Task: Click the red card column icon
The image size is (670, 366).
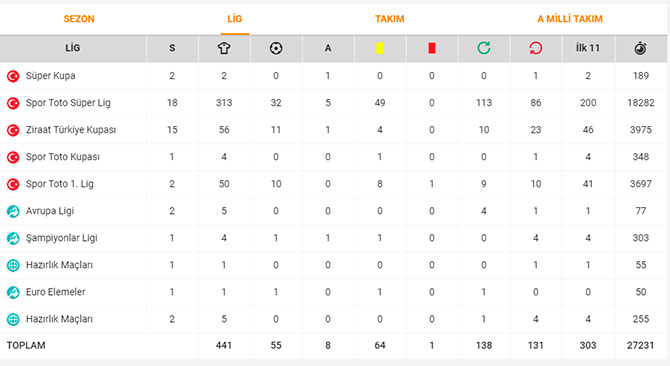Action: [x=432, y=48]
